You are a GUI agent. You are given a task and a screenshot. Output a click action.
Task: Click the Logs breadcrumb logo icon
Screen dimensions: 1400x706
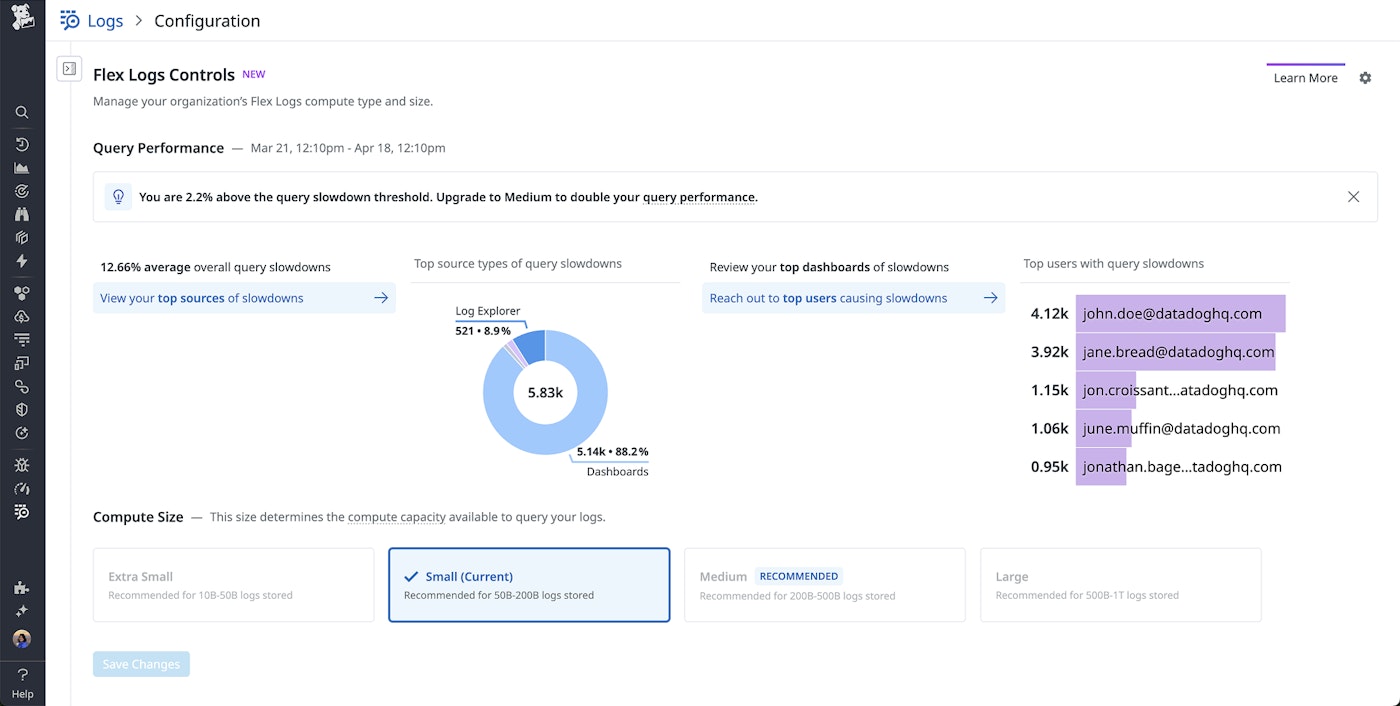(70, 20)
